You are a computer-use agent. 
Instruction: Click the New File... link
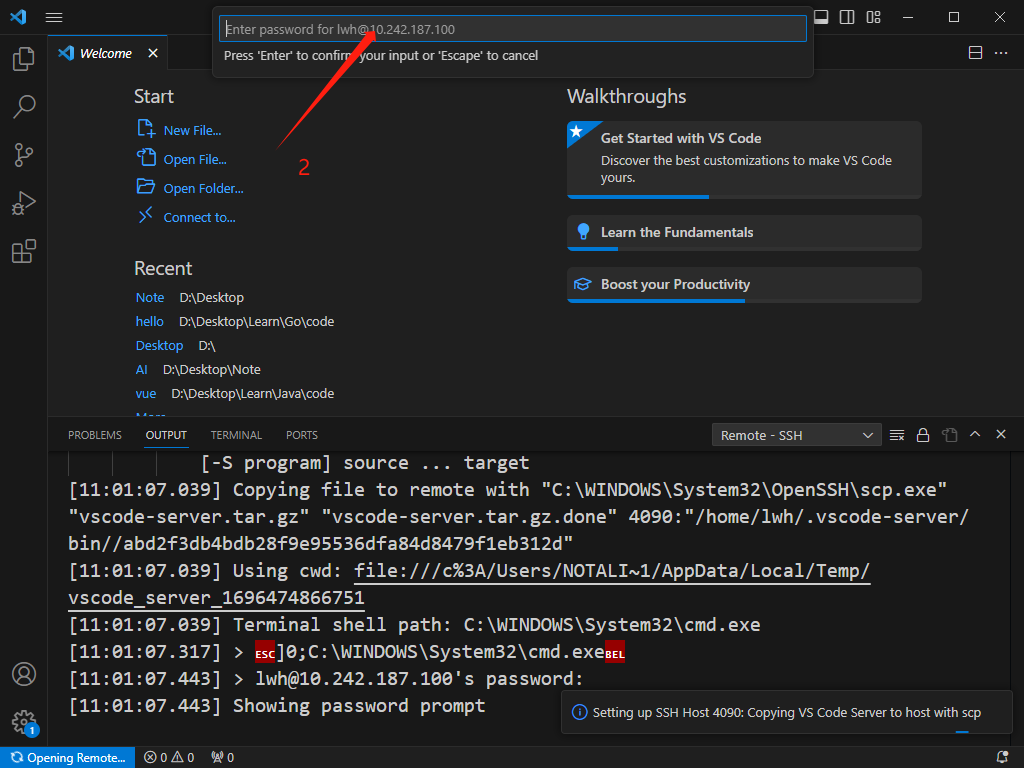(x=192, y=131)
